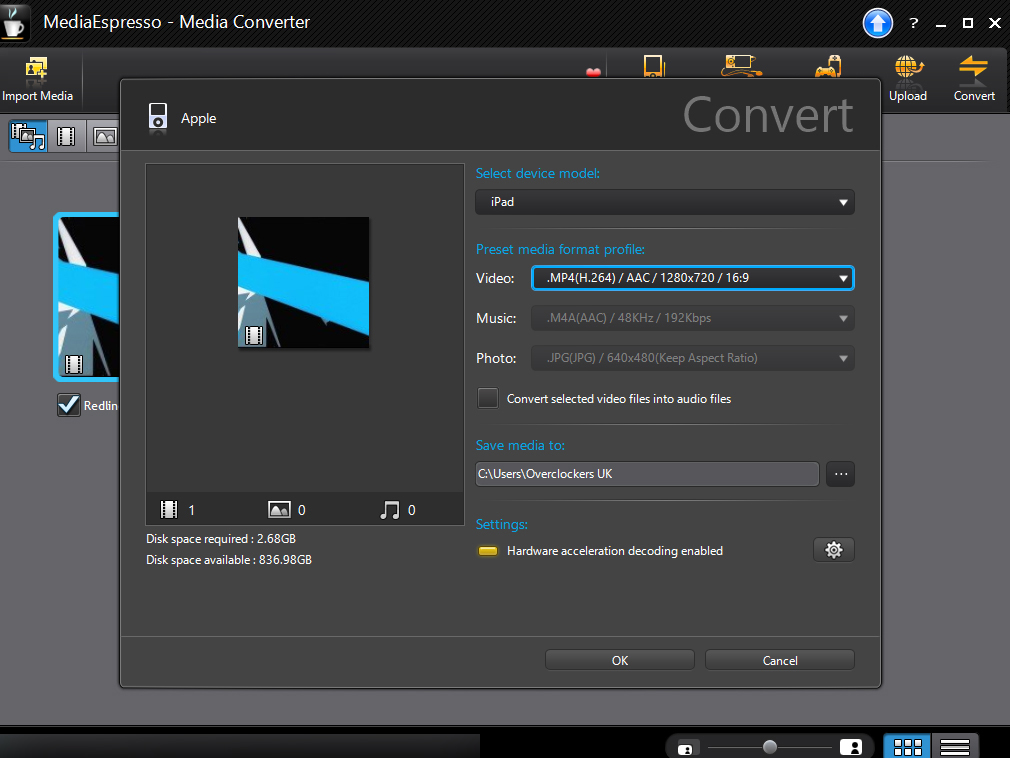Switch to thumbnail grid view

pos(907,746)
